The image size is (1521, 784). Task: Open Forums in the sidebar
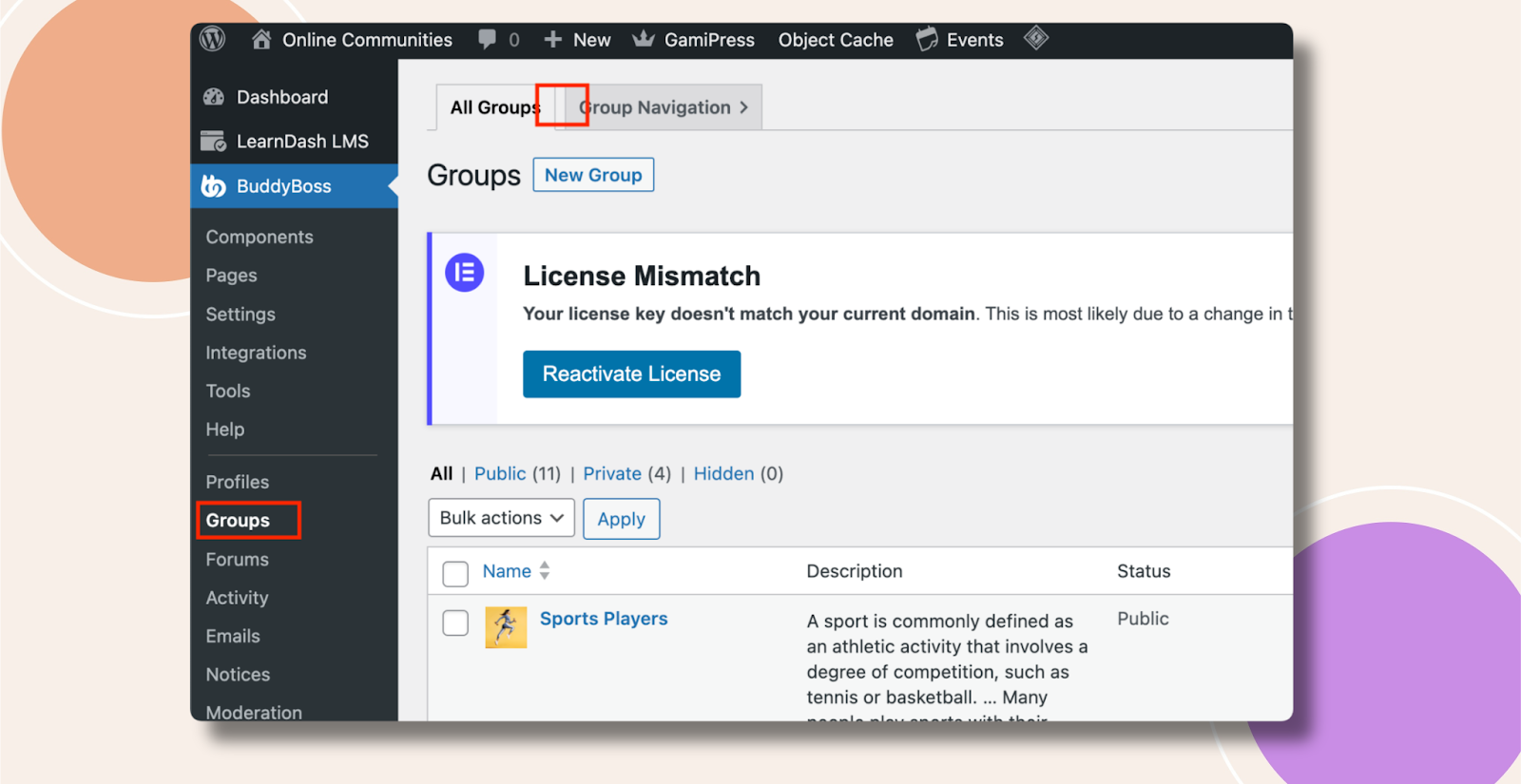coord(238,560)
